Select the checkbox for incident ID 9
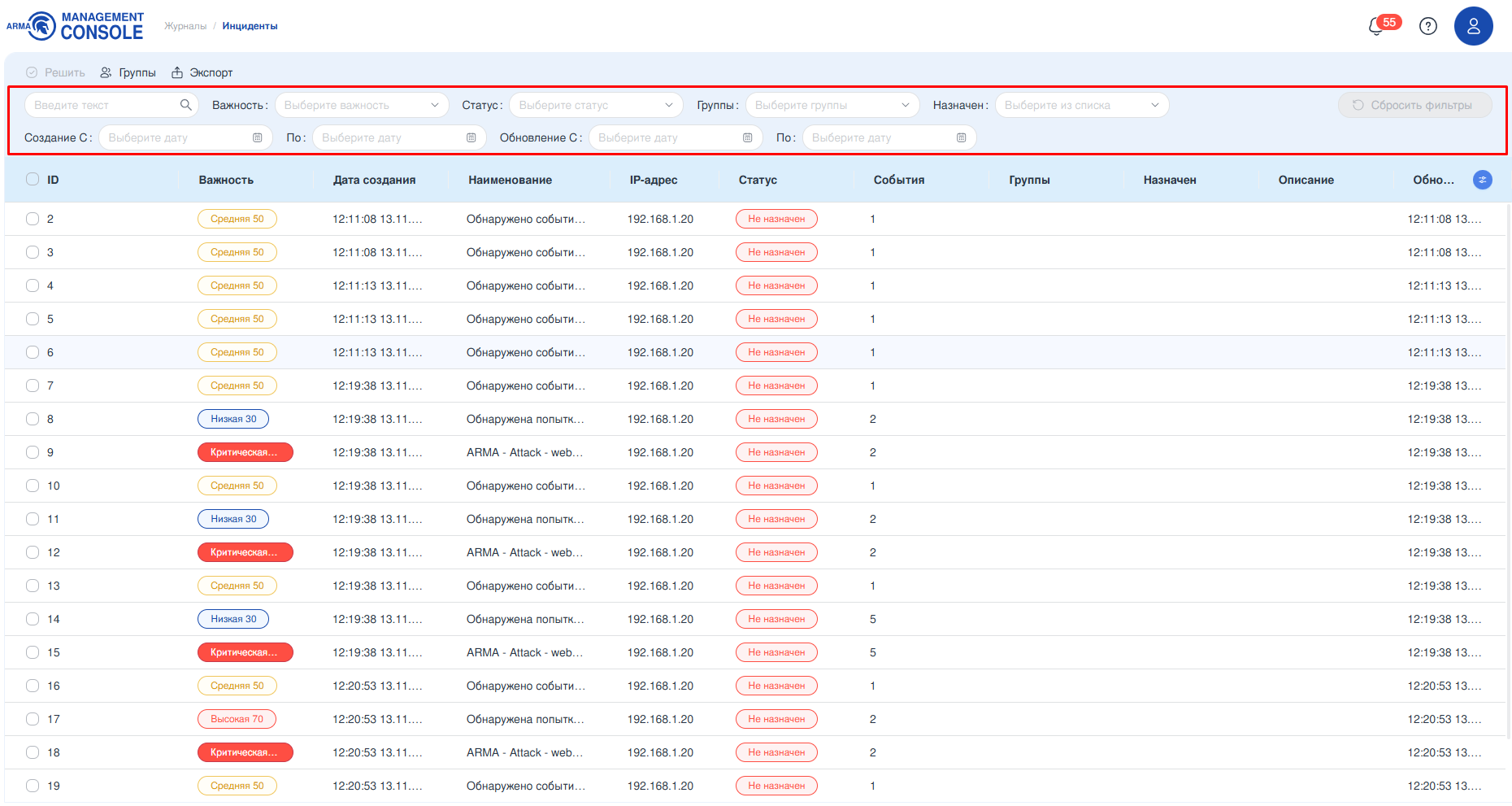The image size is (1512, 806). [x=33, y=452]
